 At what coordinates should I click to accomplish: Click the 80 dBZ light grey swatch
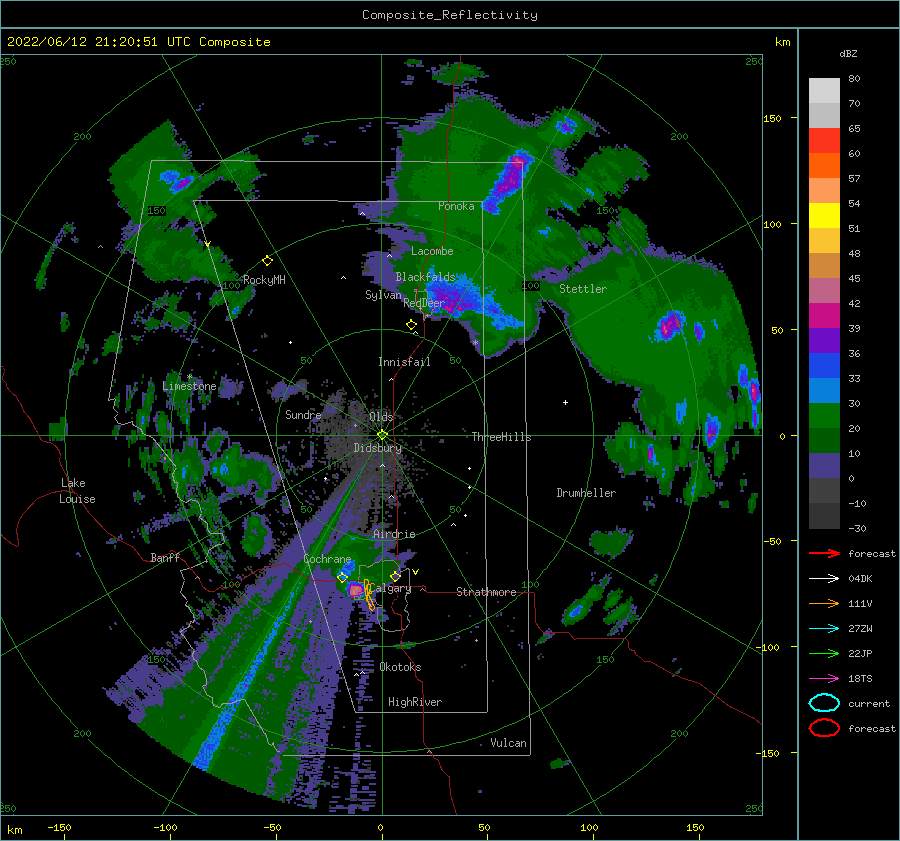pos(824,91)
